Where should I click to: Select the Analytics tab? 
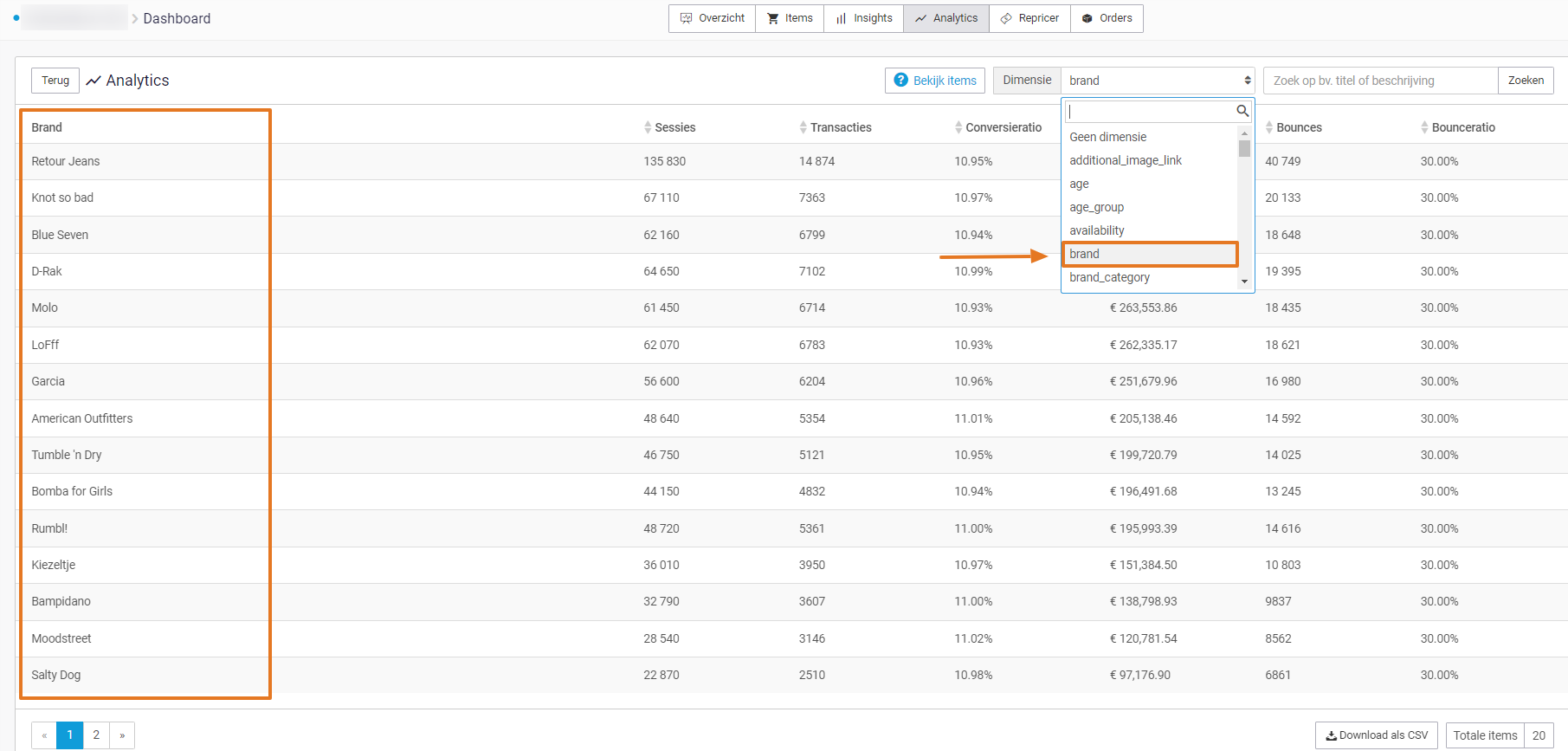point(946,18)
